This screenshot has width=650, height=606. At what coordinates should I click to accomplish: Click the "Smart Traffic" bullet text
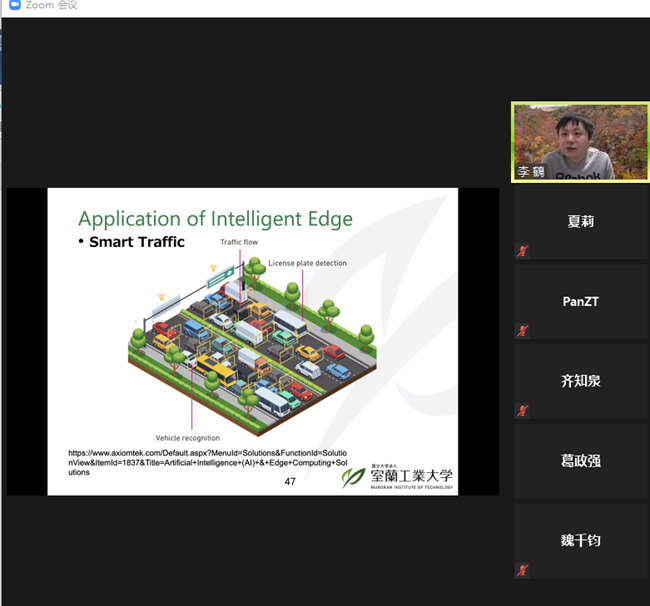[x=137, y=242]
